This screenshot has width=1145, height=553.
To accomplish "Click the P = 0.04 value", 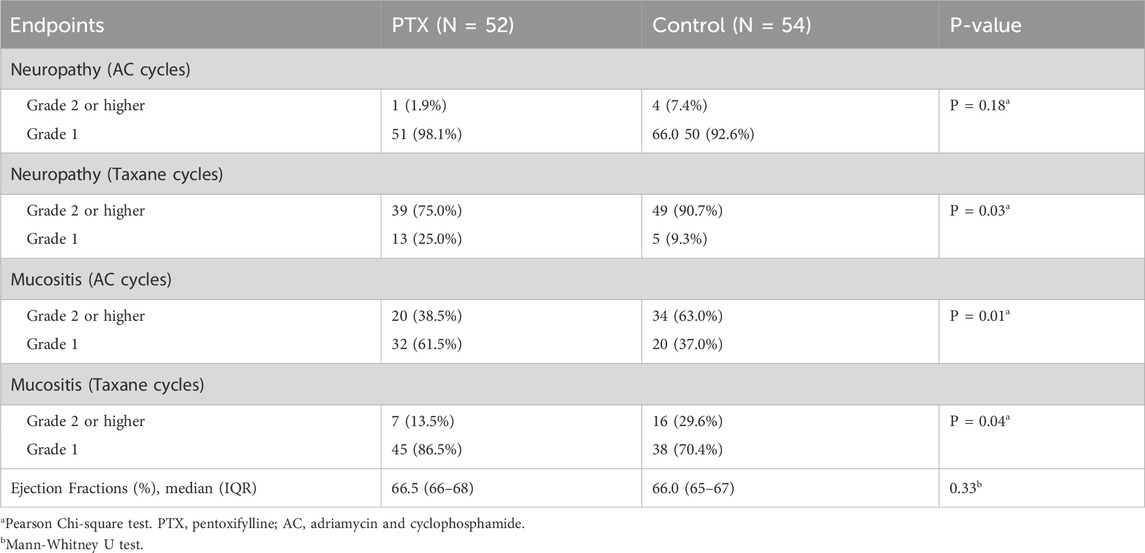I will (985, 420).
